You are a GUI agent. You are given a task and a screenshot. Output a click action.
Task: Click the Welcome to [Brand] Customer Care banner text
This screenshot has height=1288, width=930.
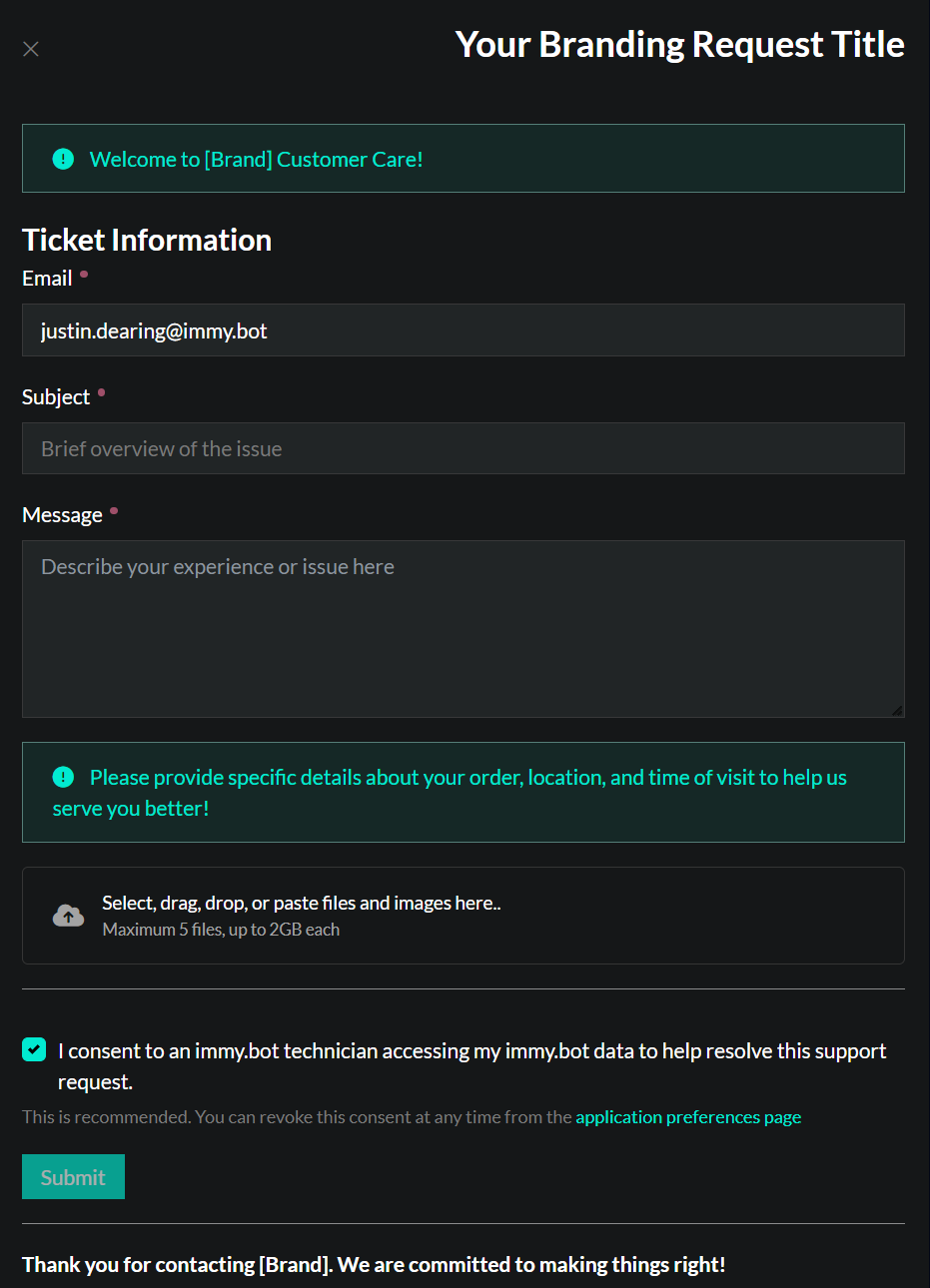[x=257, y=160]
